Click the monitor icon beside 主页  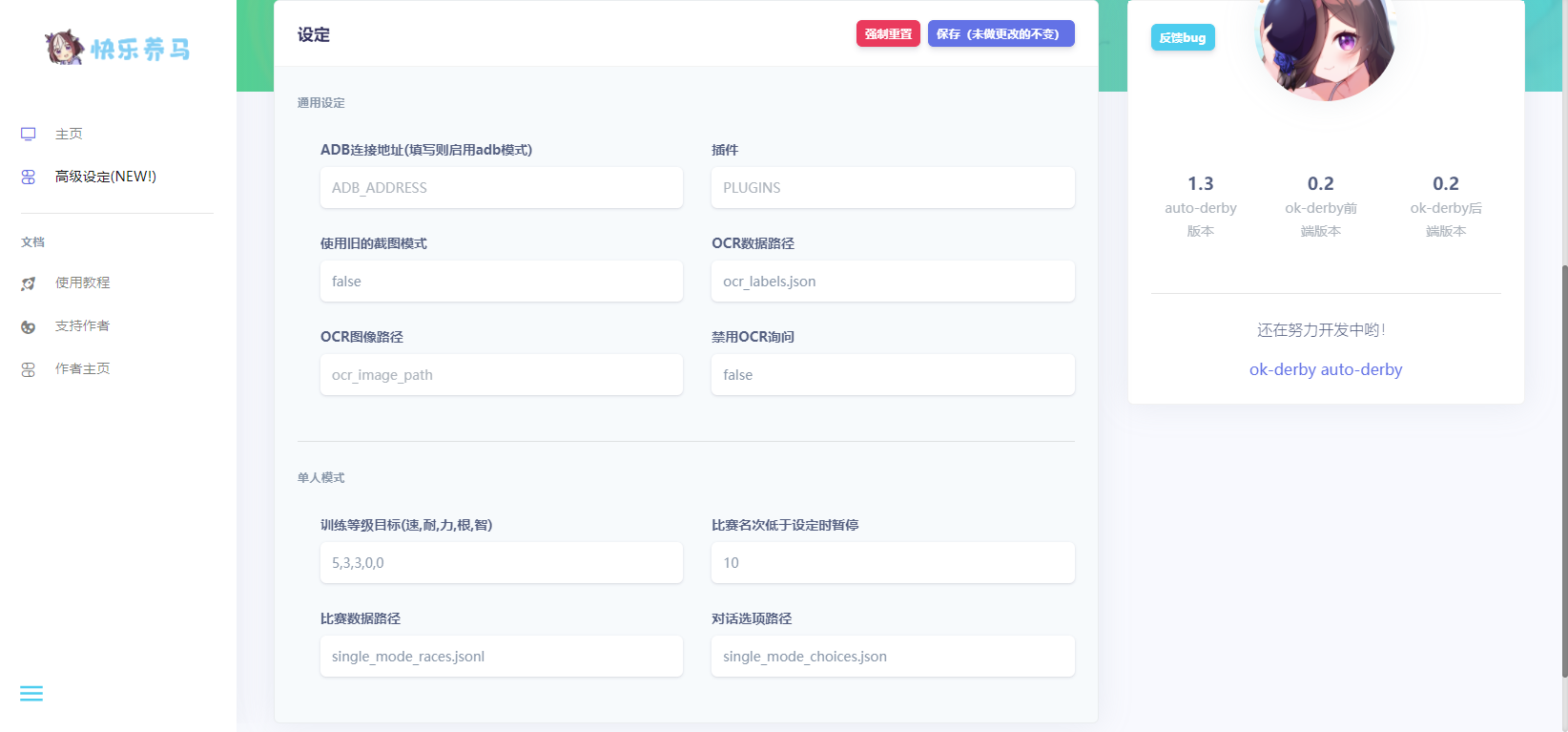click(29, 135)
